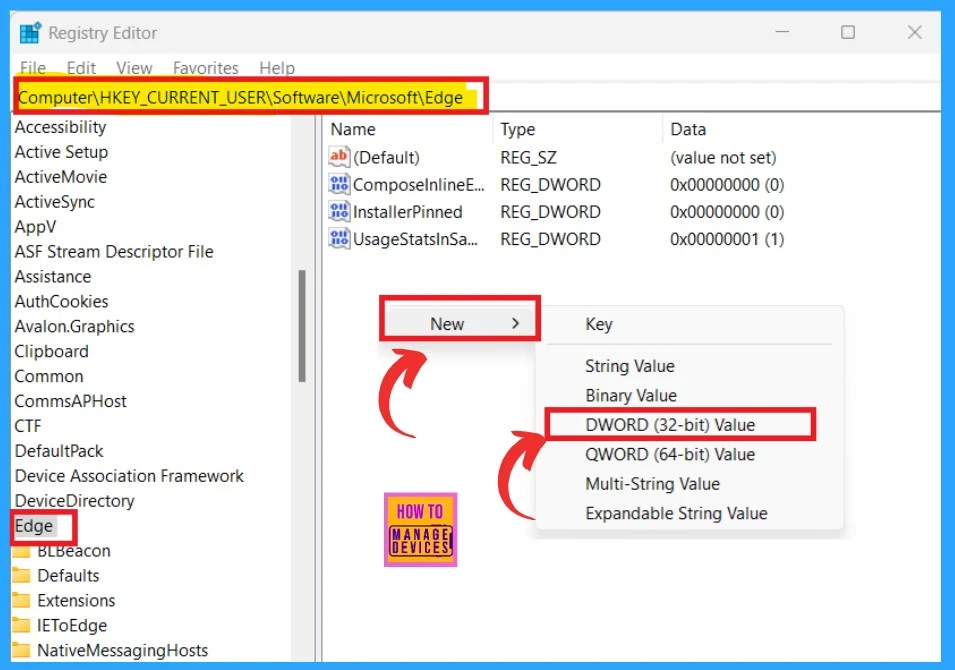Screen dimensions: 955x670
Task: Select the AppV key
Action: pos(35,227)
